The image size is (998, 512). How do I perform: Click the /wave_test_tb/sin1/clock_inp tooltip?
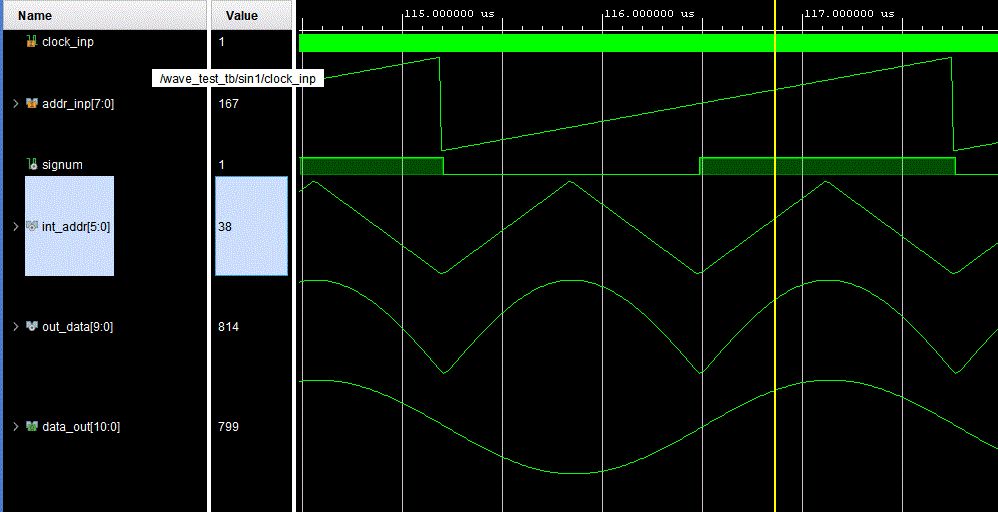point(238,79)
